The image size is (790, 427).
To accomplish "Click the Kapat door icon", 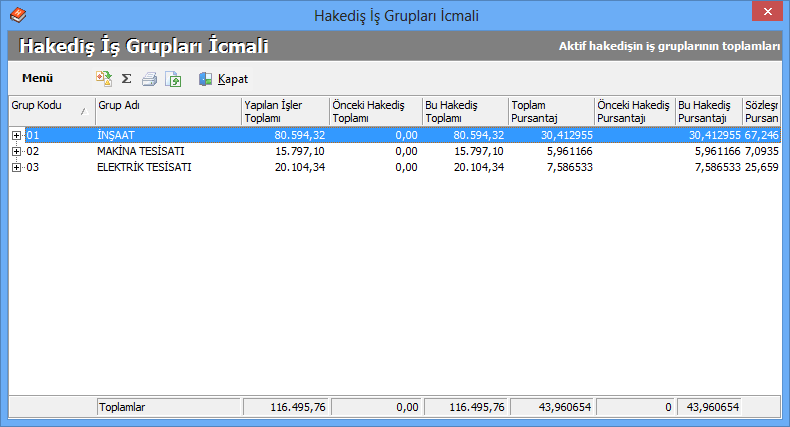I will pos(205,78).
